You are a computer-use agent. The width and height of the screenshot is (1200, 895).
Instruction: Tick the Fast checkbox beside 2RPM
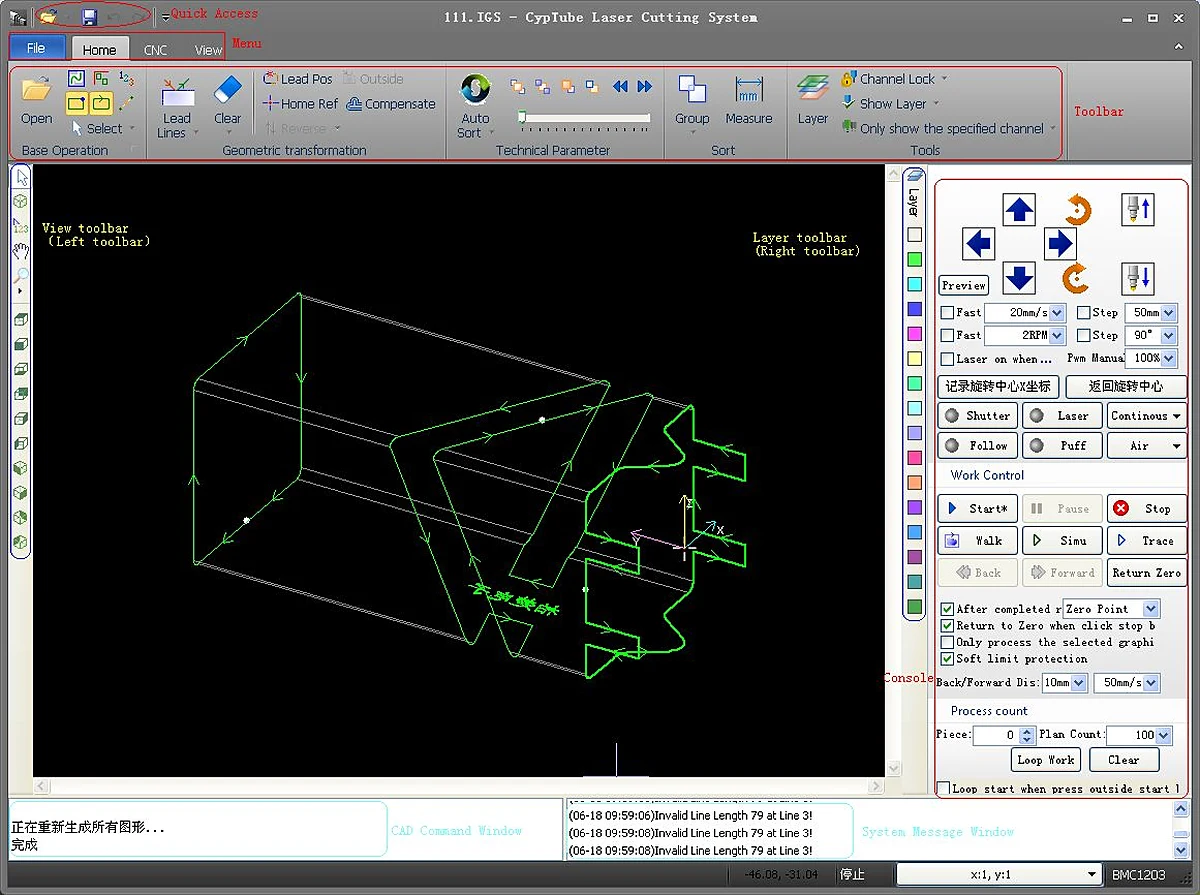(948, 336)
